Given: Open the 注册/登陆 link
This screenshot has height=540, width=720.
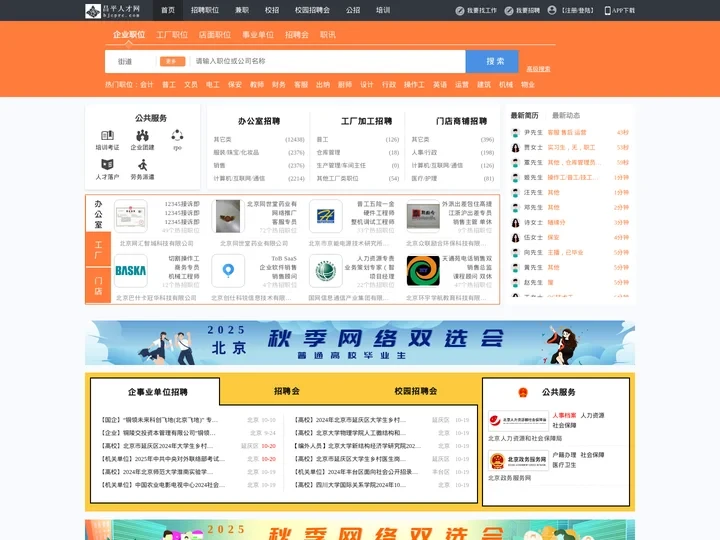Looking at the screenshot, I should click(x=578, y=11).
